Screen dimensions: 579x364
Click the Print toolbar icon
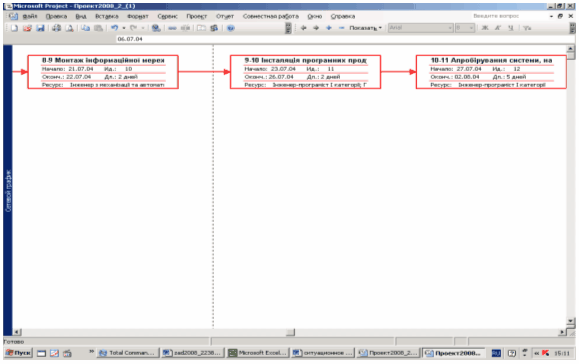point(56,28)
